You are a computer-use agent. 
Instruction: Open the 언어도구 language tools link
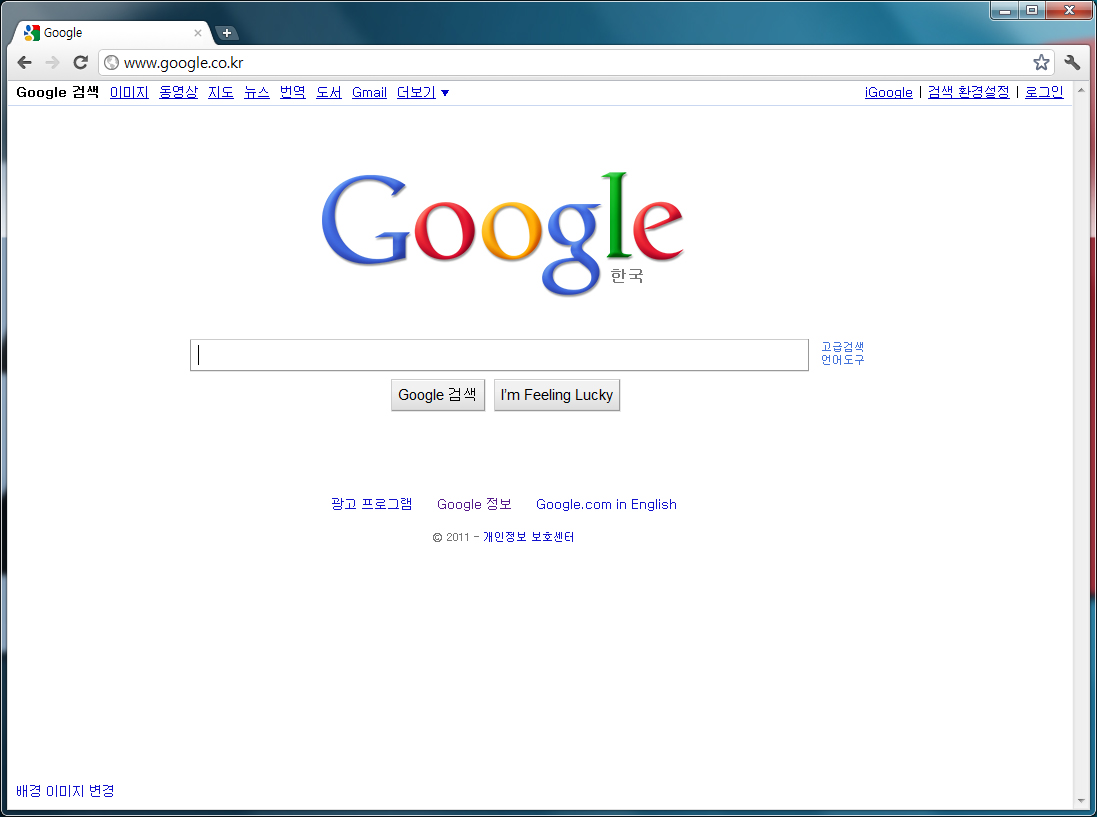coord(842,360)
